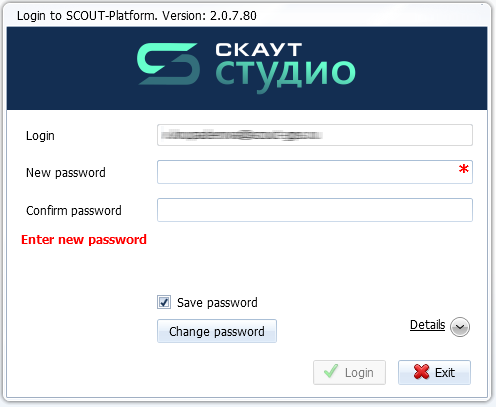
Task: Click the СТУДИО logo text in banner
Action: [285, 74]
